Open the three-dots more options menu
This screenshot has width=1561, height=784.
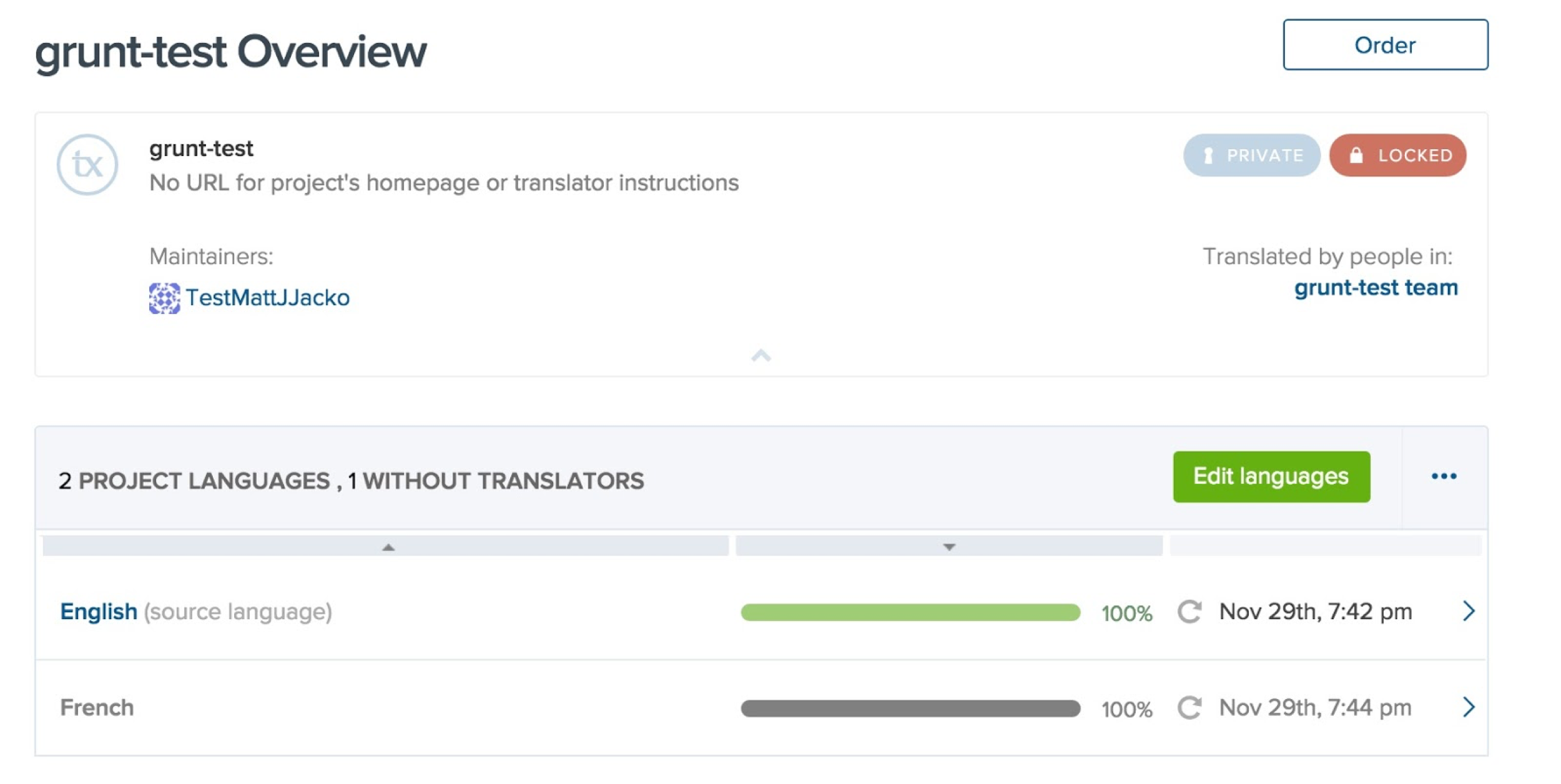tap(1444, 477)
